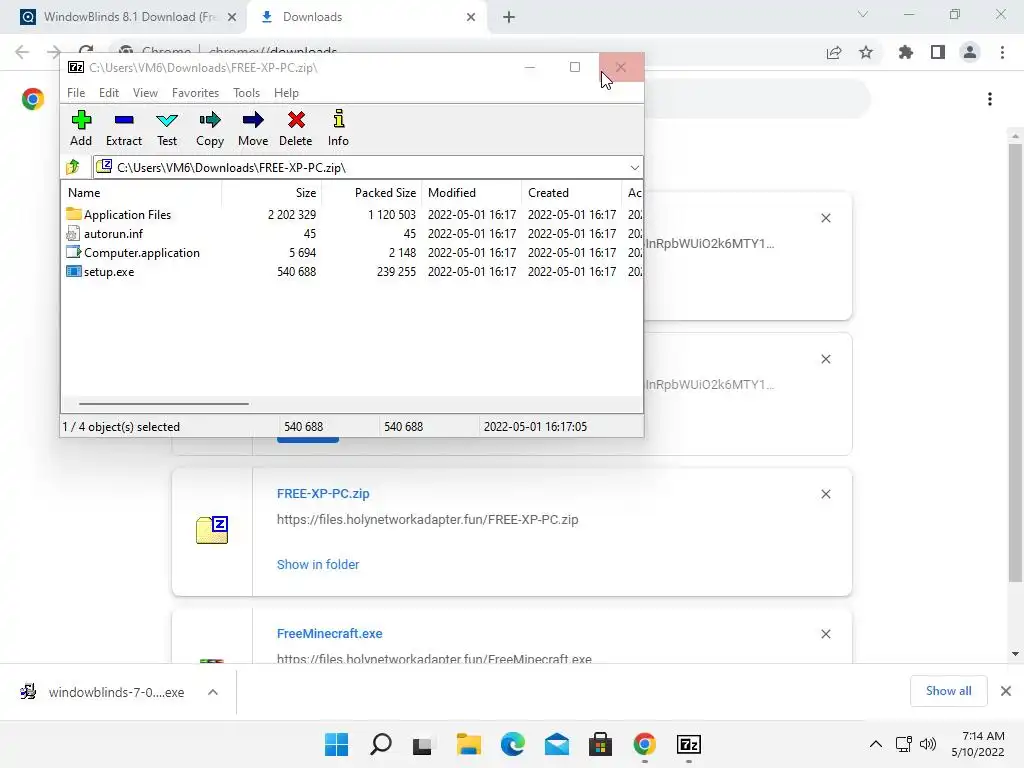Bookmark this page with star icon
The image size is (1024, 768).
[866, 52]
